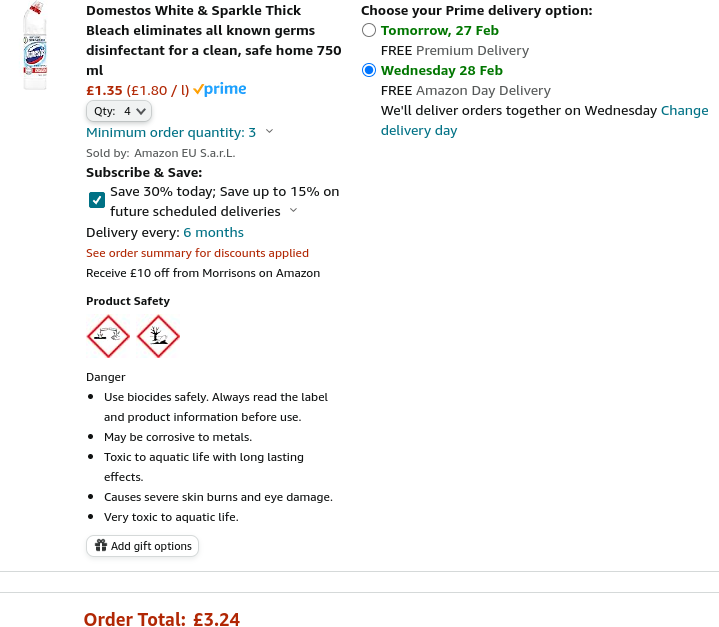The image size is (719, 627).
Task: Click the Morrisons £10 off offer text
Action: tap(203, 273)
